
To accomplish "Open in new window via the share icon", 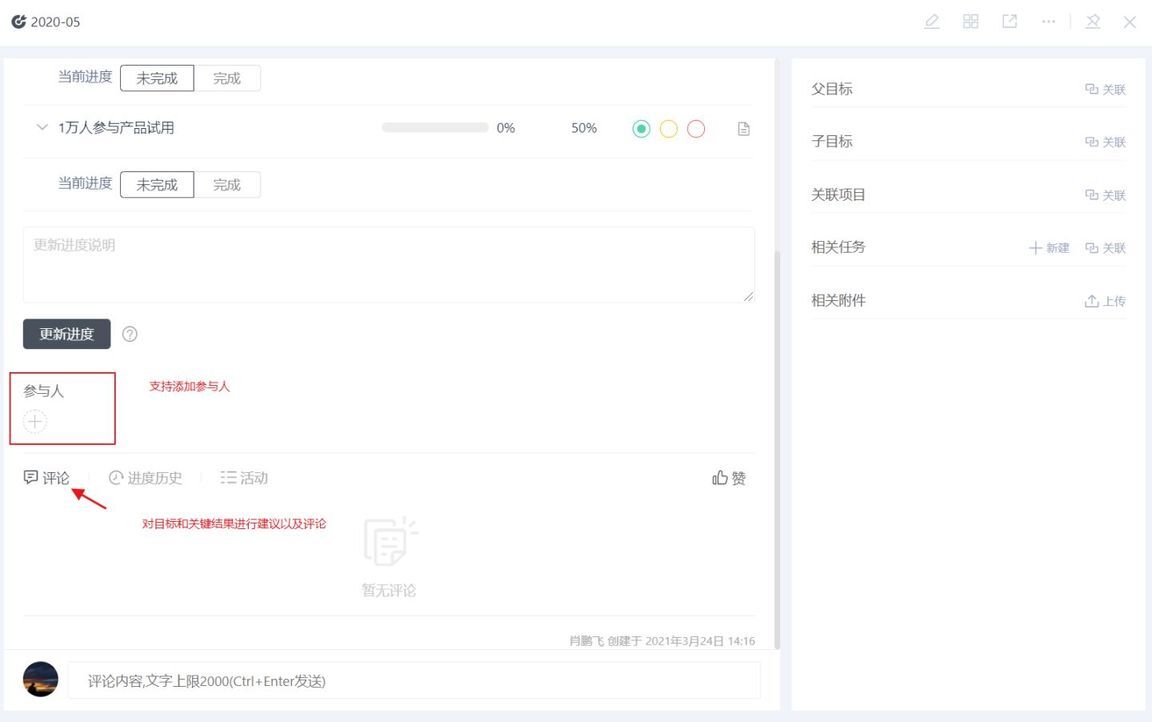I will (1009, 21).
